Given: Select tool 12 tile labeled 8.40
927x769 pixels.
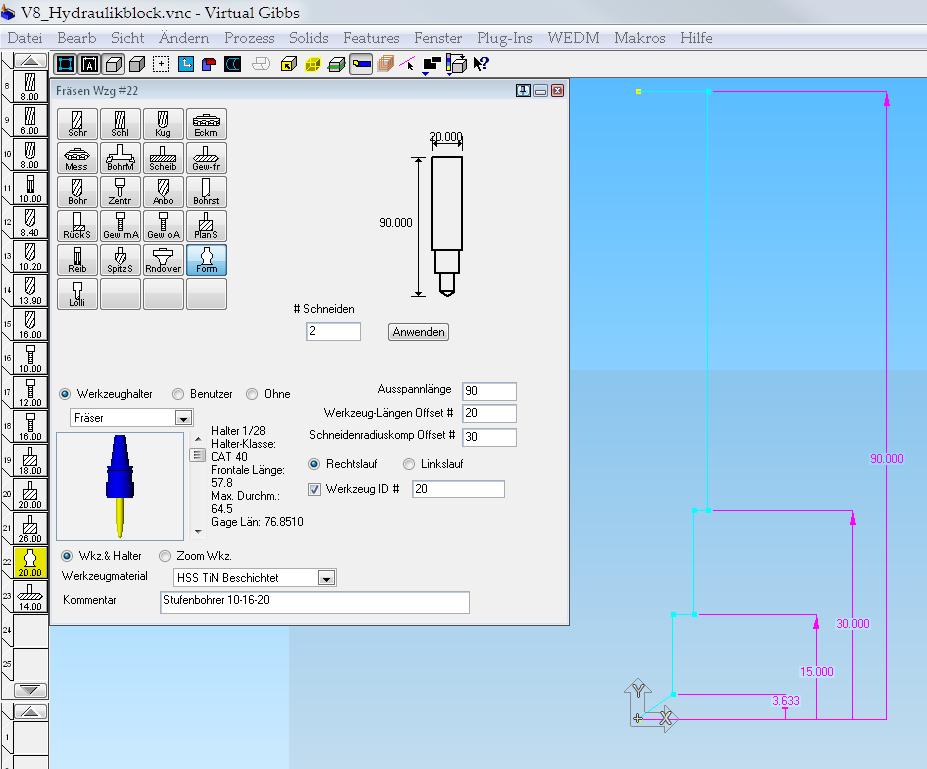Looking at the screenshot, I should tap(30, 222).
